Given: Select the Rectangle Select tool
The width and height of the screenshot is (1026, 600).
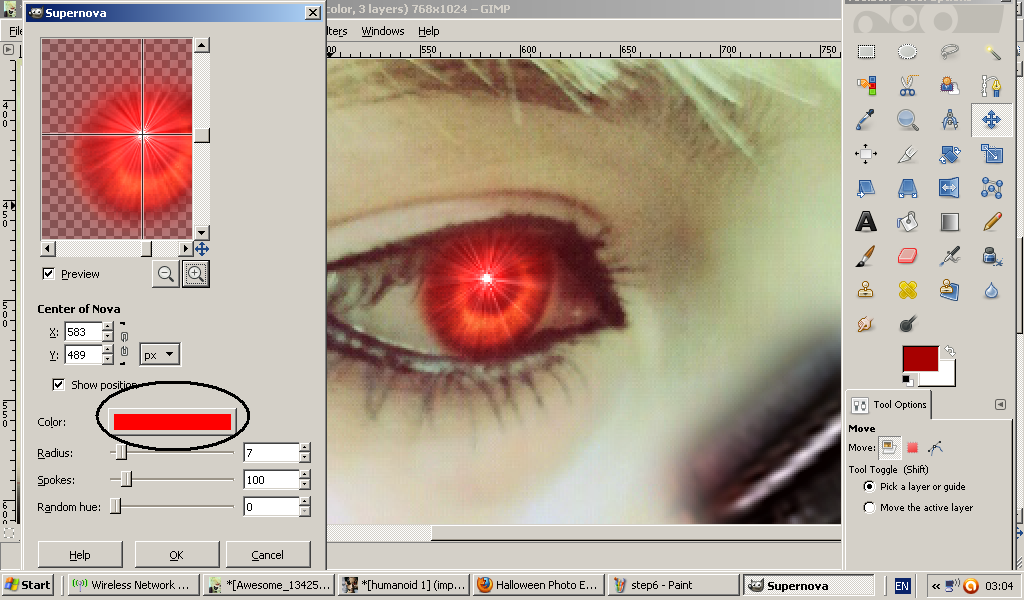Looking at the screenshot, I should tap(867, 52).
